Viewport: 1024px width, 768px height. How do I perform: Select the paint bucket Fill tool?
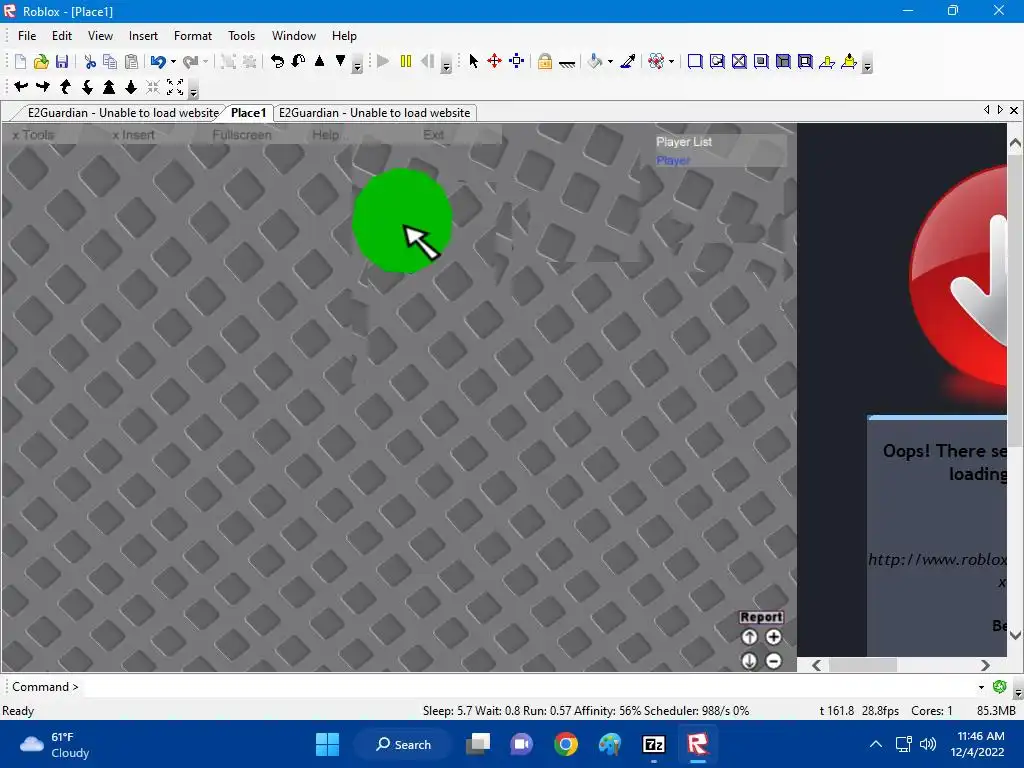coord(594,61)
